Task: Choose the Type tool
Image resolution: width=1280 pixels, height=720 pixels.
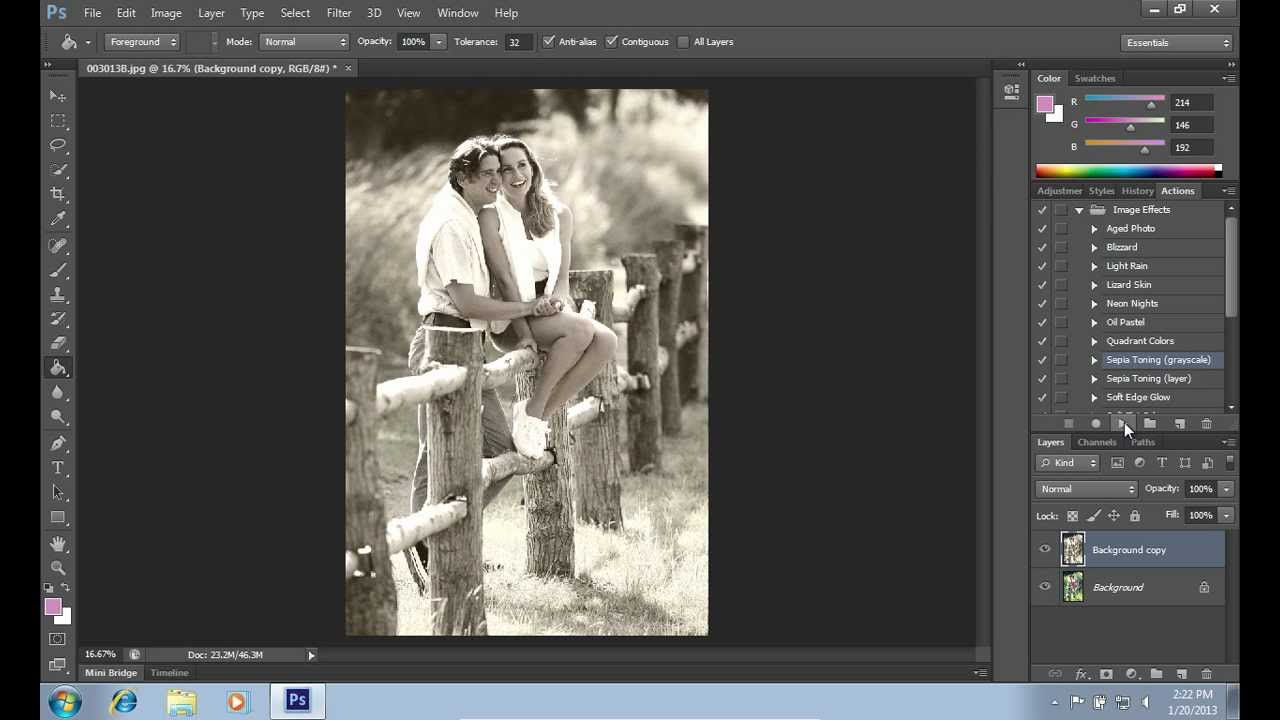Action: (58, 468)
